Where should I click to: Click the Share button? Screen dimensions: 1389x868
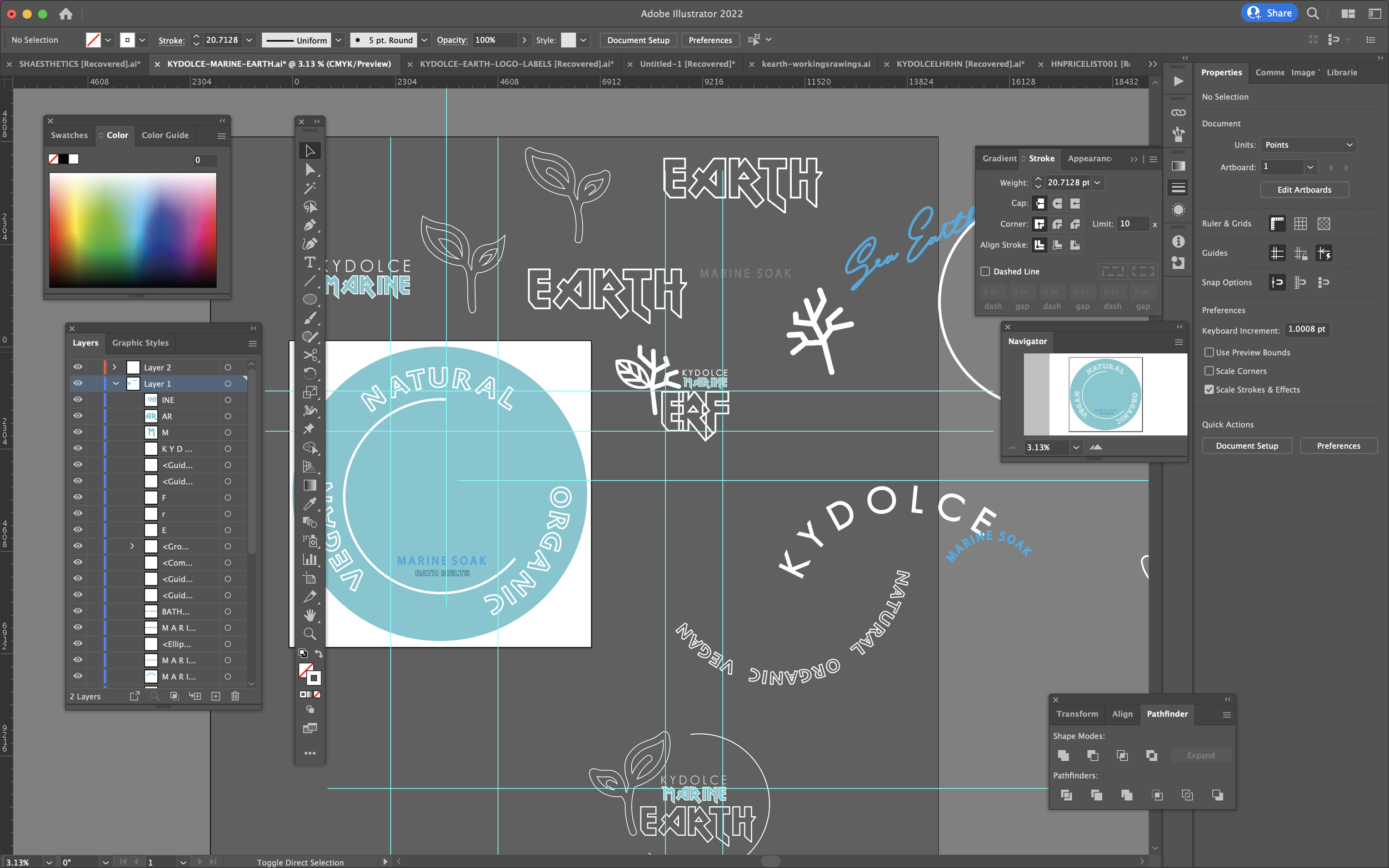pyautogui.click(x=1269, y=13)
